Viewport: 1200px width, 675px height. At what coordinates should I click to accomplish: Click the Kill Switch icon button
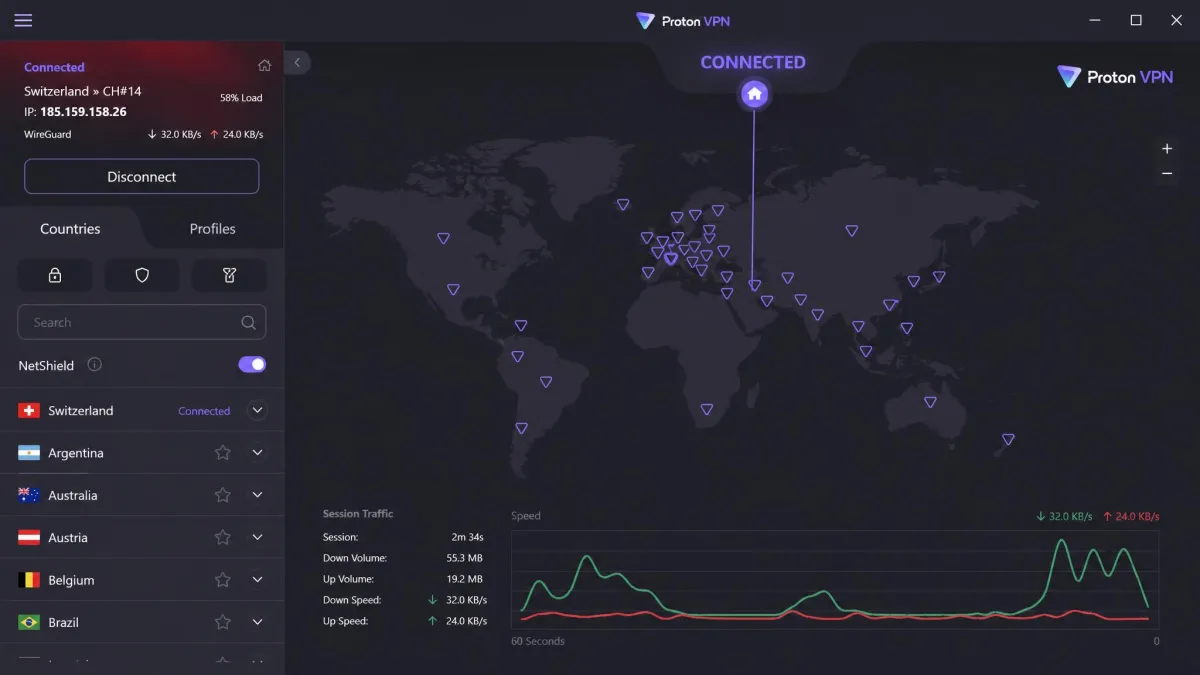point(229,275)
